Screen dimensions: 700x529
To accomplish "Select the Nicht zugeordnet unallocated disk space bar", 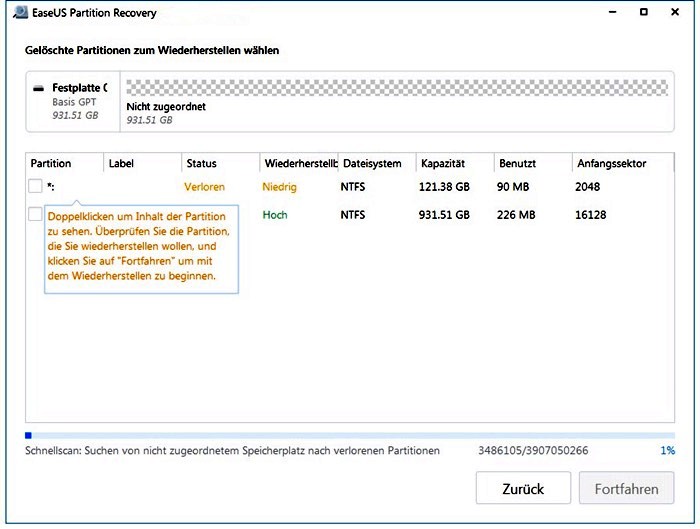I will tap(397, 87).
